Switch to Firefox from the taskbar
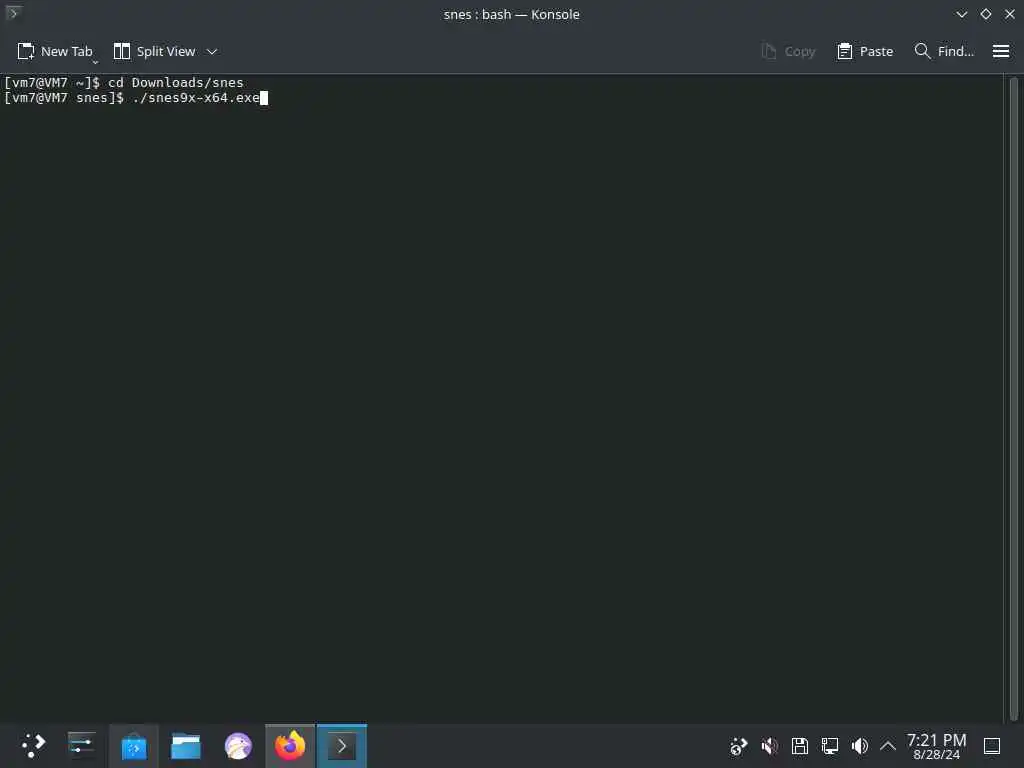 click(290, 746)
